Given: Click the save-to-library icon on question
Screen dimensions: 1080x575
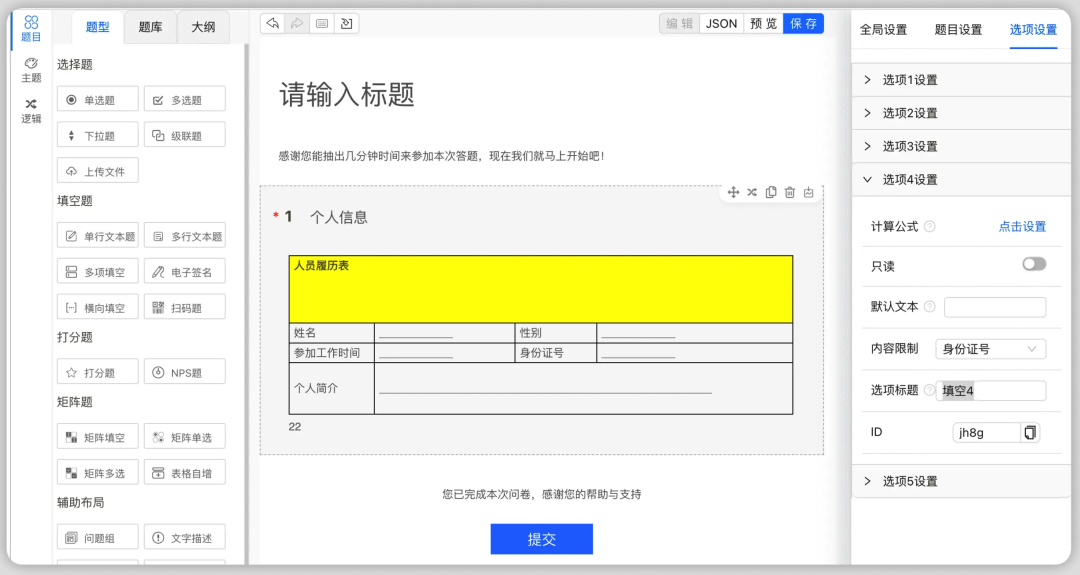Looking at the screenshot, I should click(809, 192).
